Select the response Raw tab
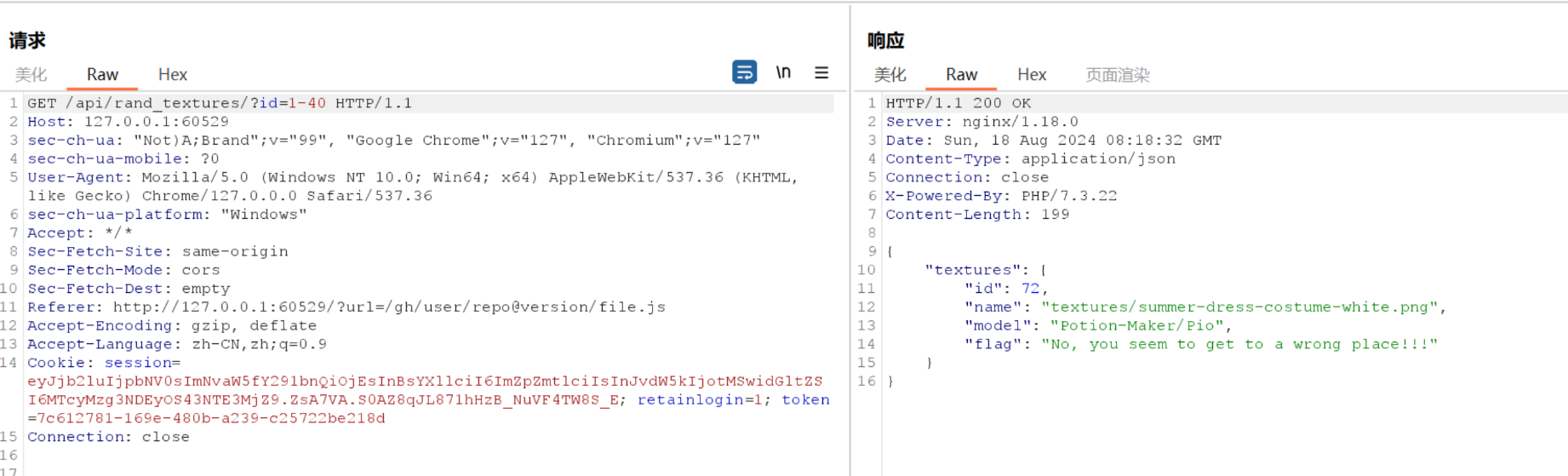This screenshot has width=1568, height=476. pos(961,75)
